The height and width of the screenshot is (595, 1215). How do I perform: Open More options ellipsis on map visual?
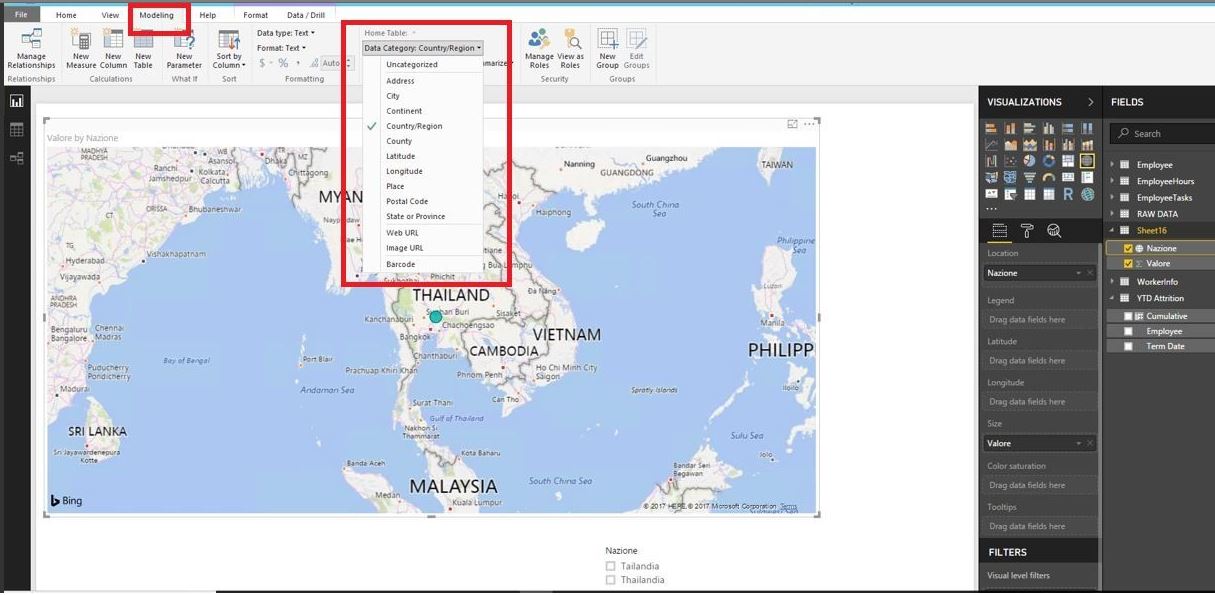809,124
